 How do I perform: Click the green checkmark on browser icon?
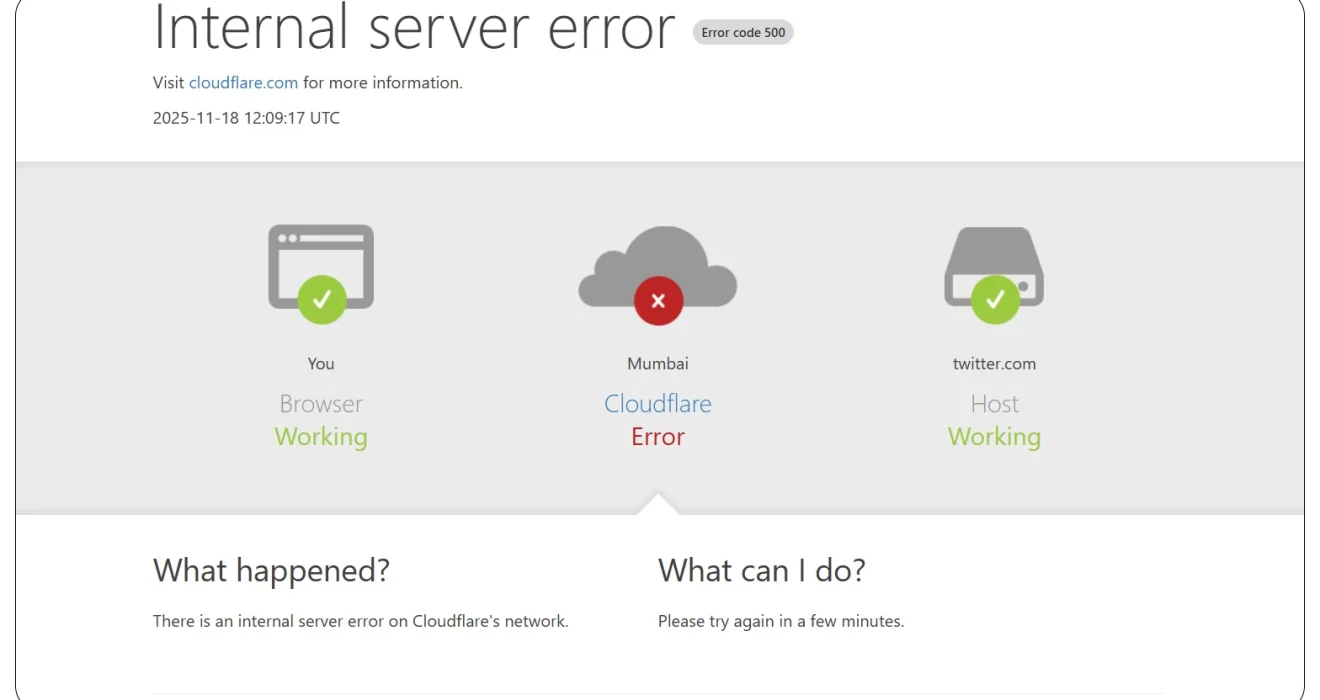pos(321,299)
